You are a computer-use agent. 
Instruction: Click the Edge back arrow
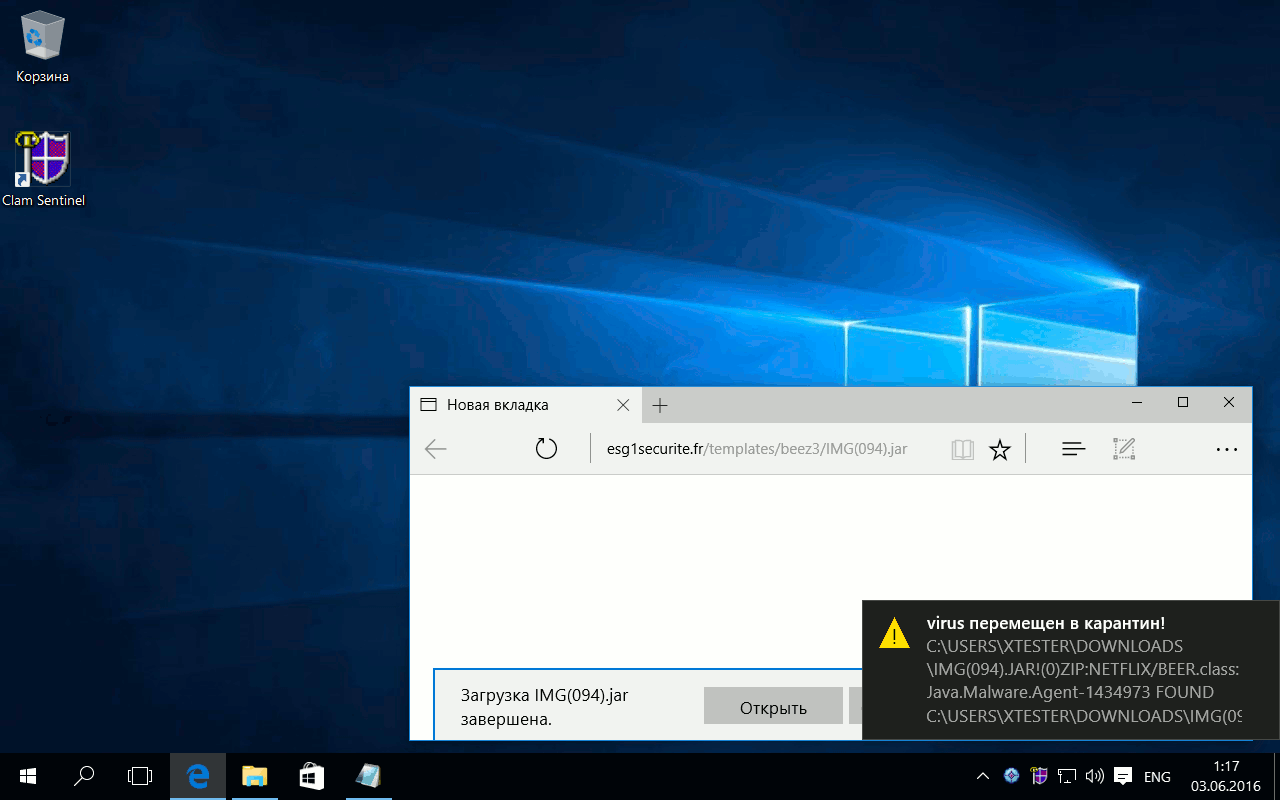click(436, 449)
